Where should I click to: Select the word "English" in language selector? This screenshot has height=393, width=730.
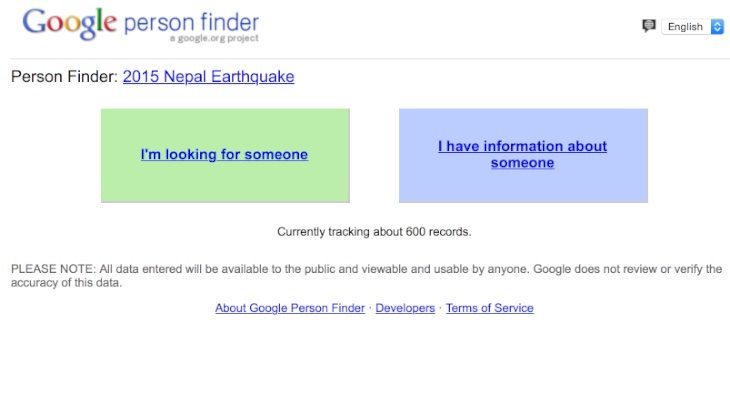click(685, 27)
